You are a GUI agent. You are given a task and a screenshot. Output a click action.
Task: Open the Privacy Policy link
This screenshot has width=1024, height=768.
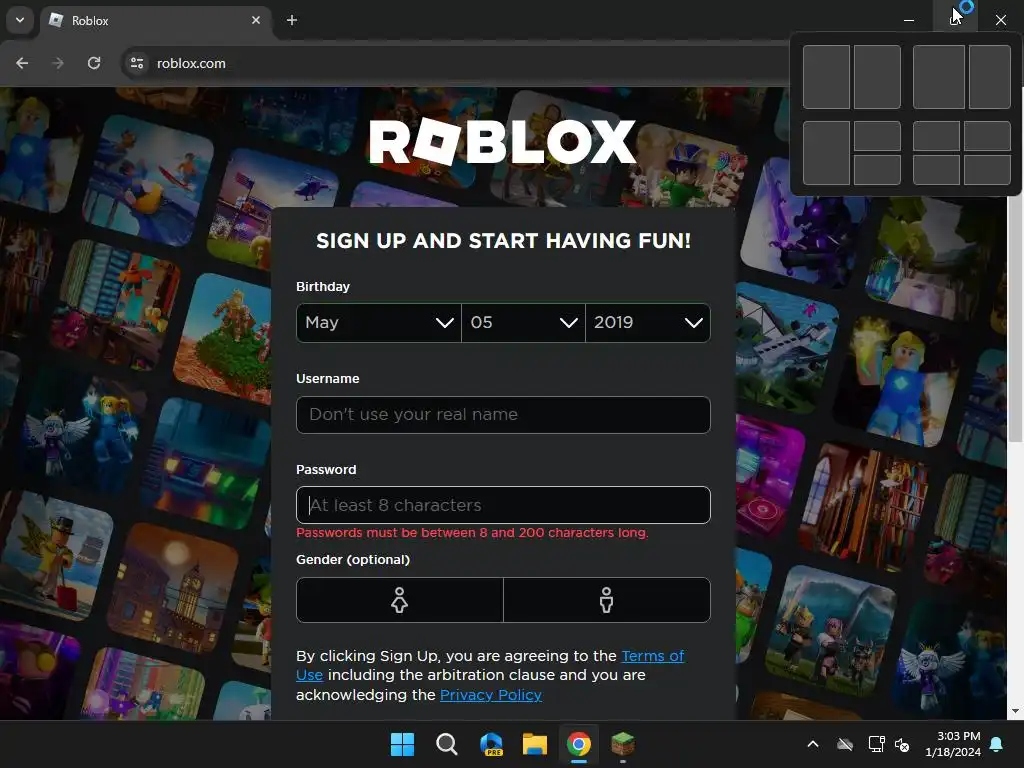coord(490,695)
